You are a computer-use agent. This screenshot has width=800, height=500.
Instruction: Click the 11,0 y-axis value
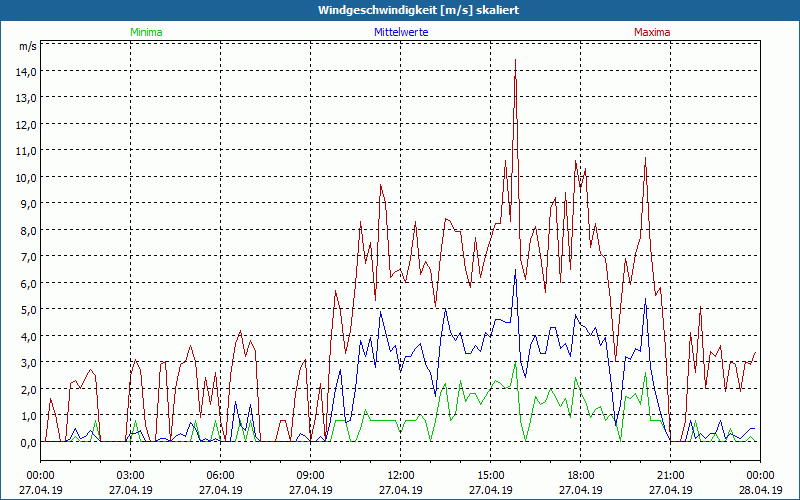tap(27, 151)
